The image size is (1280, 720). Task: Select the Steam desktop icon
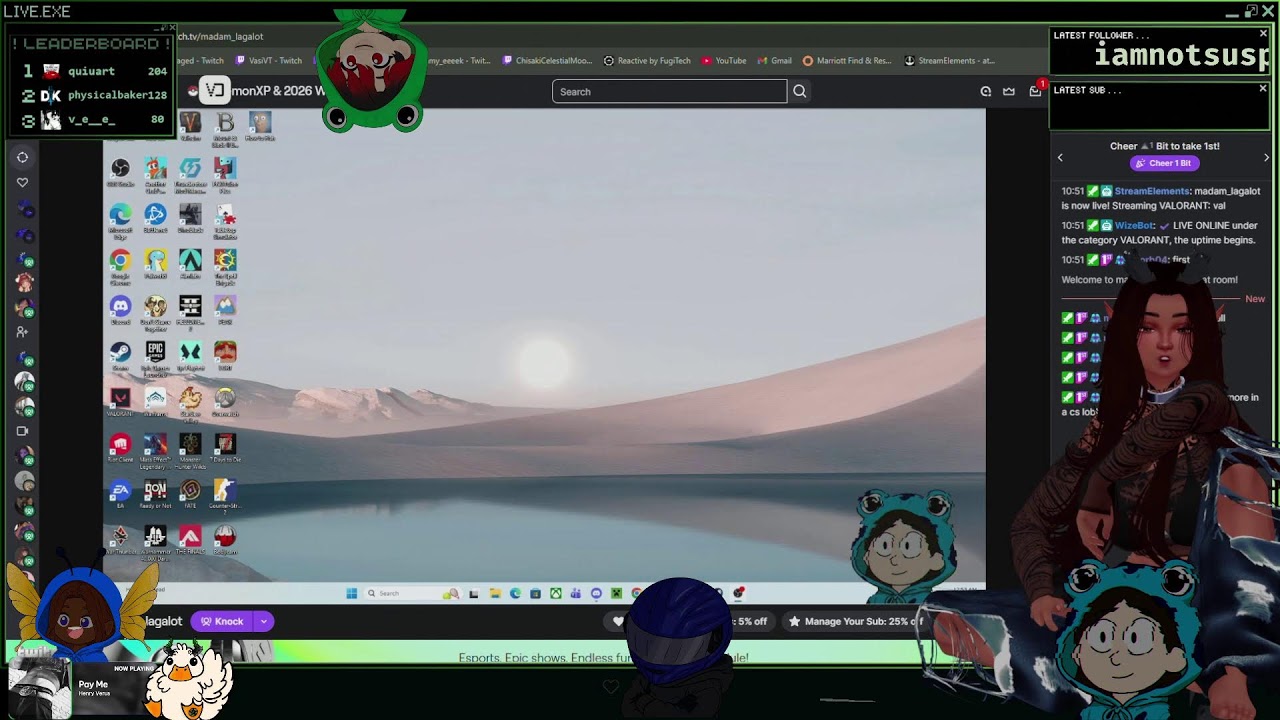(x=120, y=356)
